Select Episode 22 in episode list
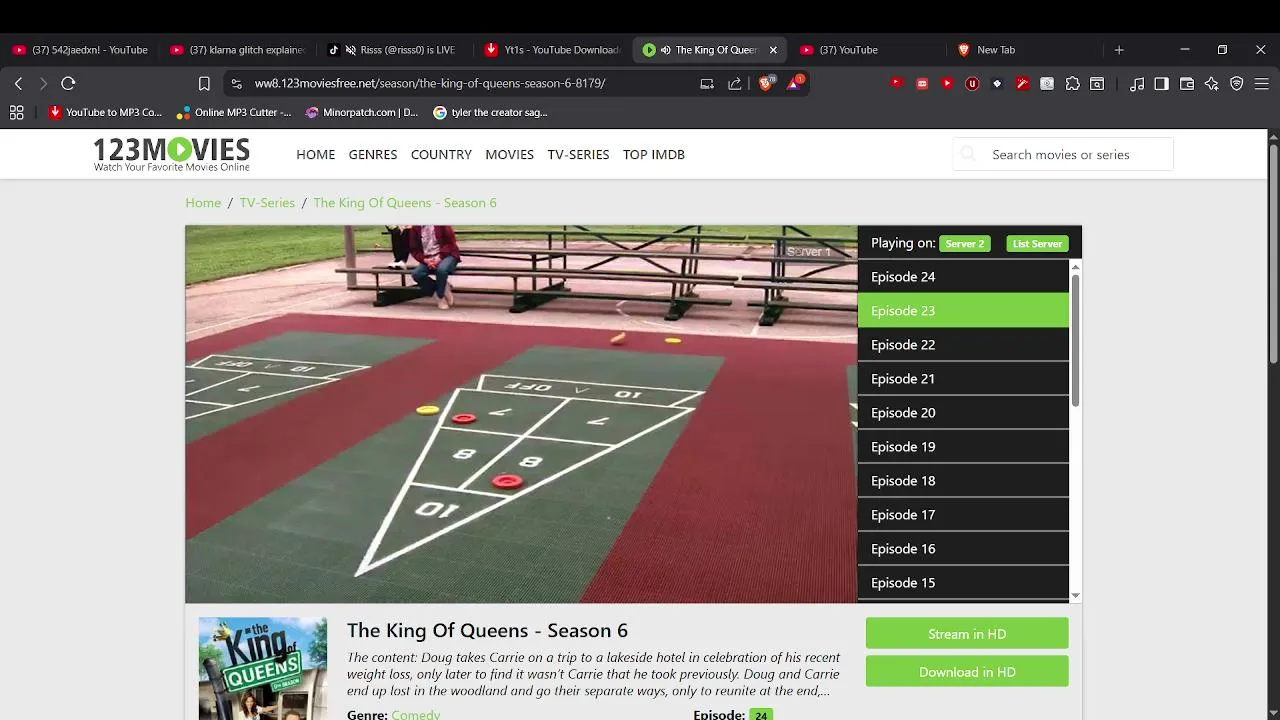Image resolution: width=1280 pixels, height=720 pixels. click(963, 345)
